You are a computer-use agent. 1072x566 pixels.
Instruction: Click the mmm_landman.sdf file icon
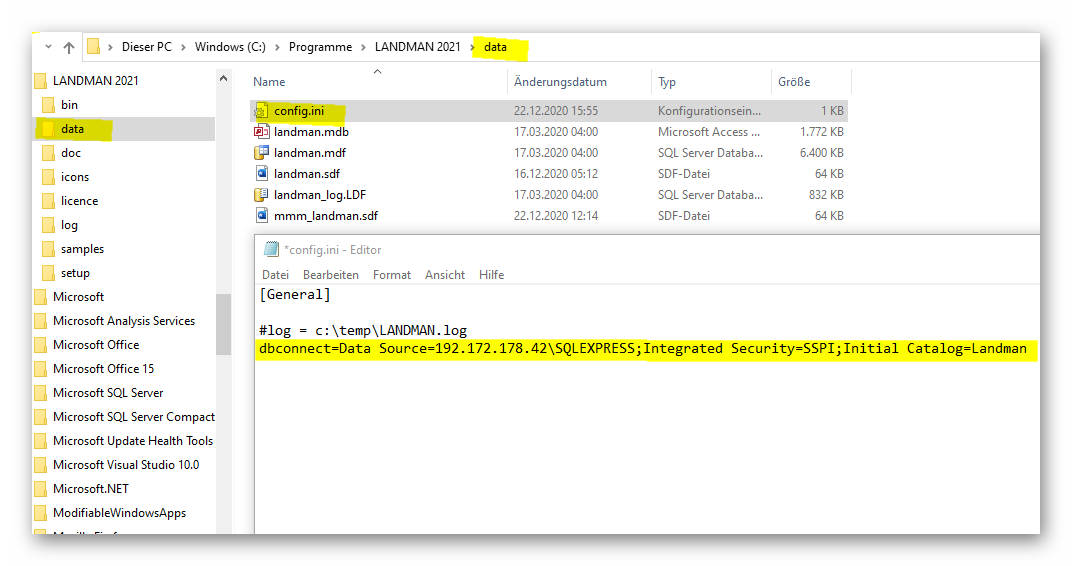tap(262, 216)
